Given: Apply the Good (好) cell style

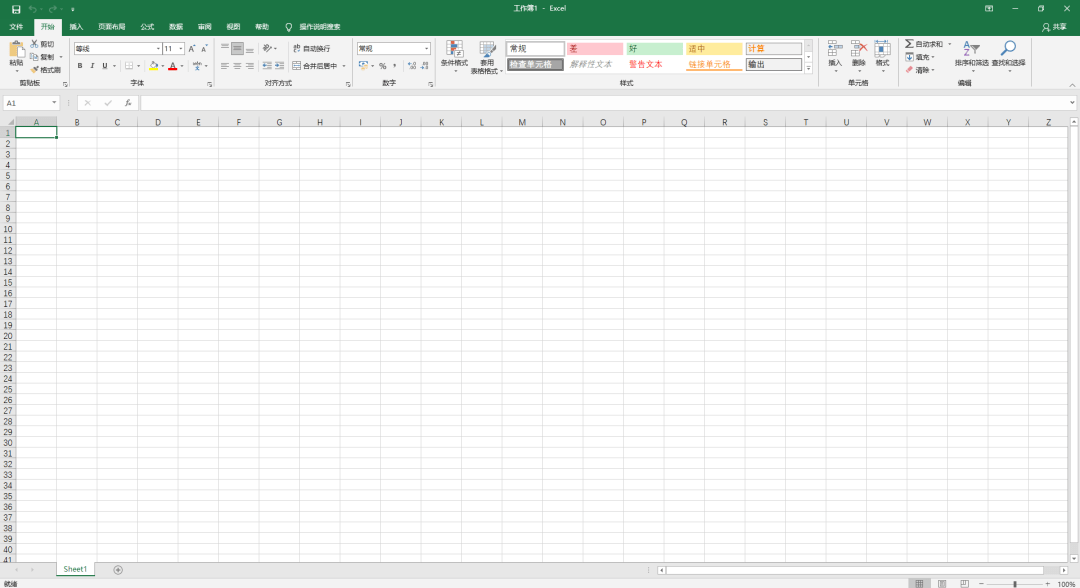Looking at the screenshot, I should tap(654, 49).
